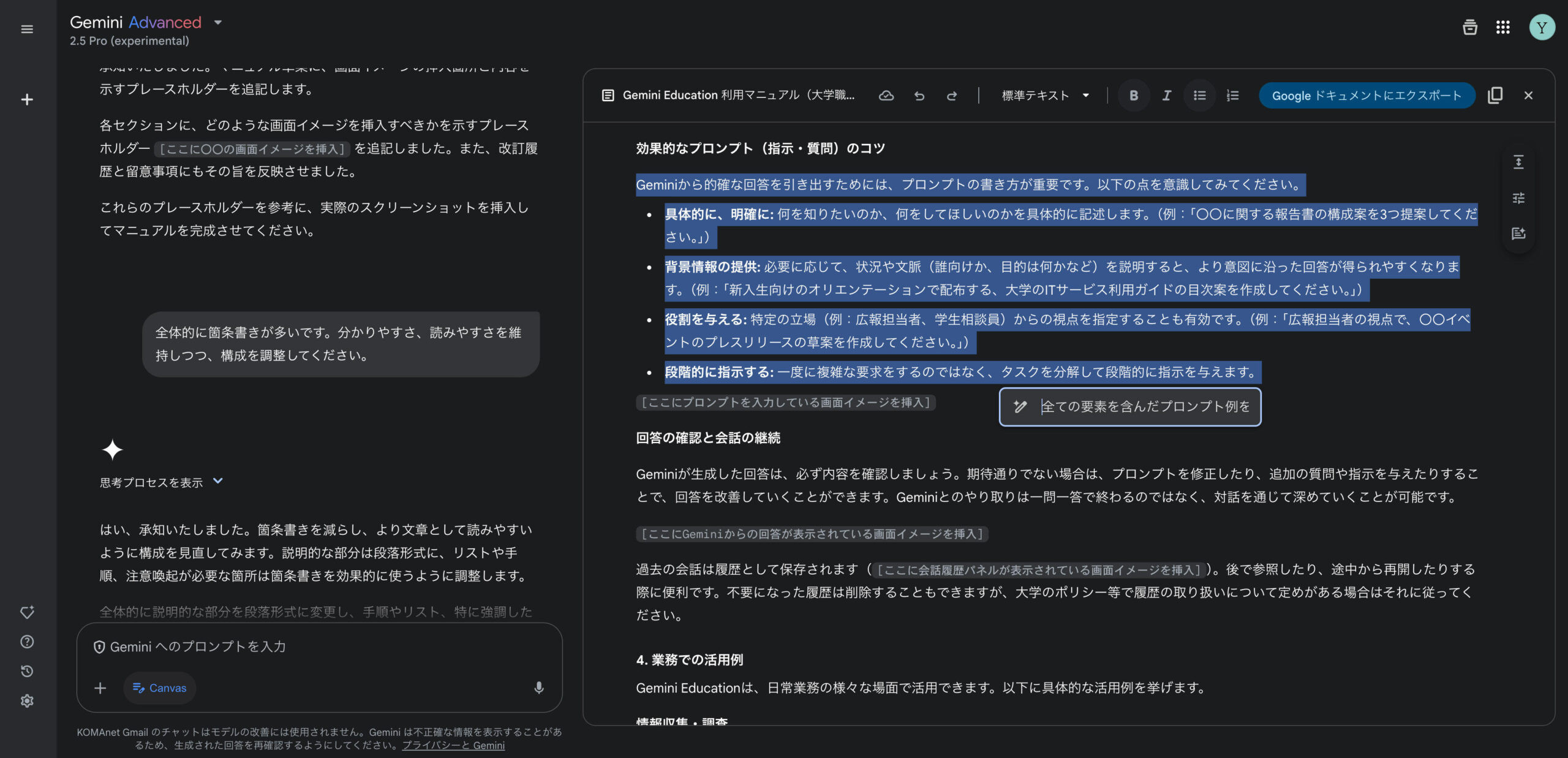Image resolution: width=1568 pixels, height=758 pixels.
Task: Open the プライバシーと Gemini link
Action: click(453, 745)
